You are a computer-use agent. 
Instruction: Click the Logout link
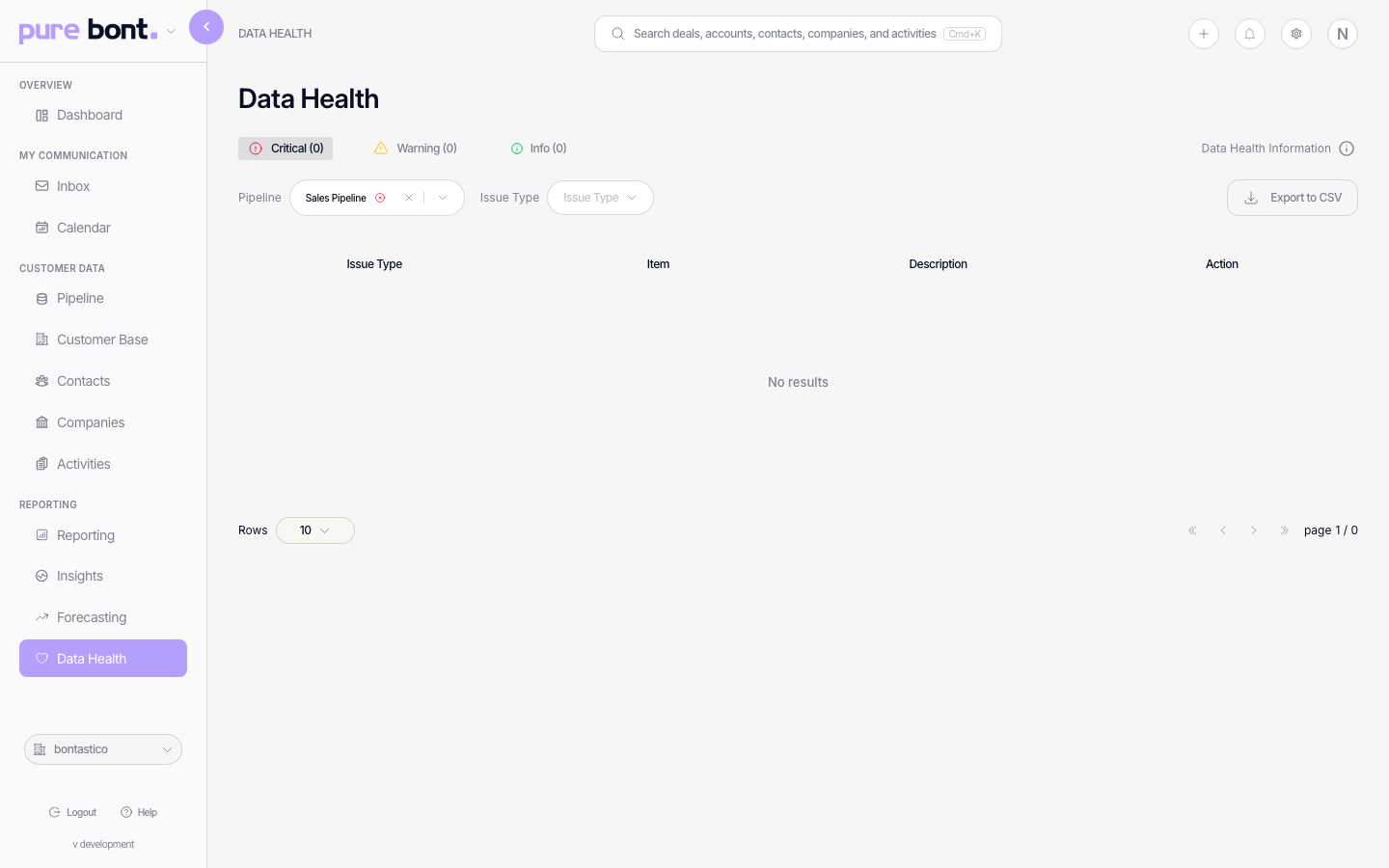click(73, 812)
